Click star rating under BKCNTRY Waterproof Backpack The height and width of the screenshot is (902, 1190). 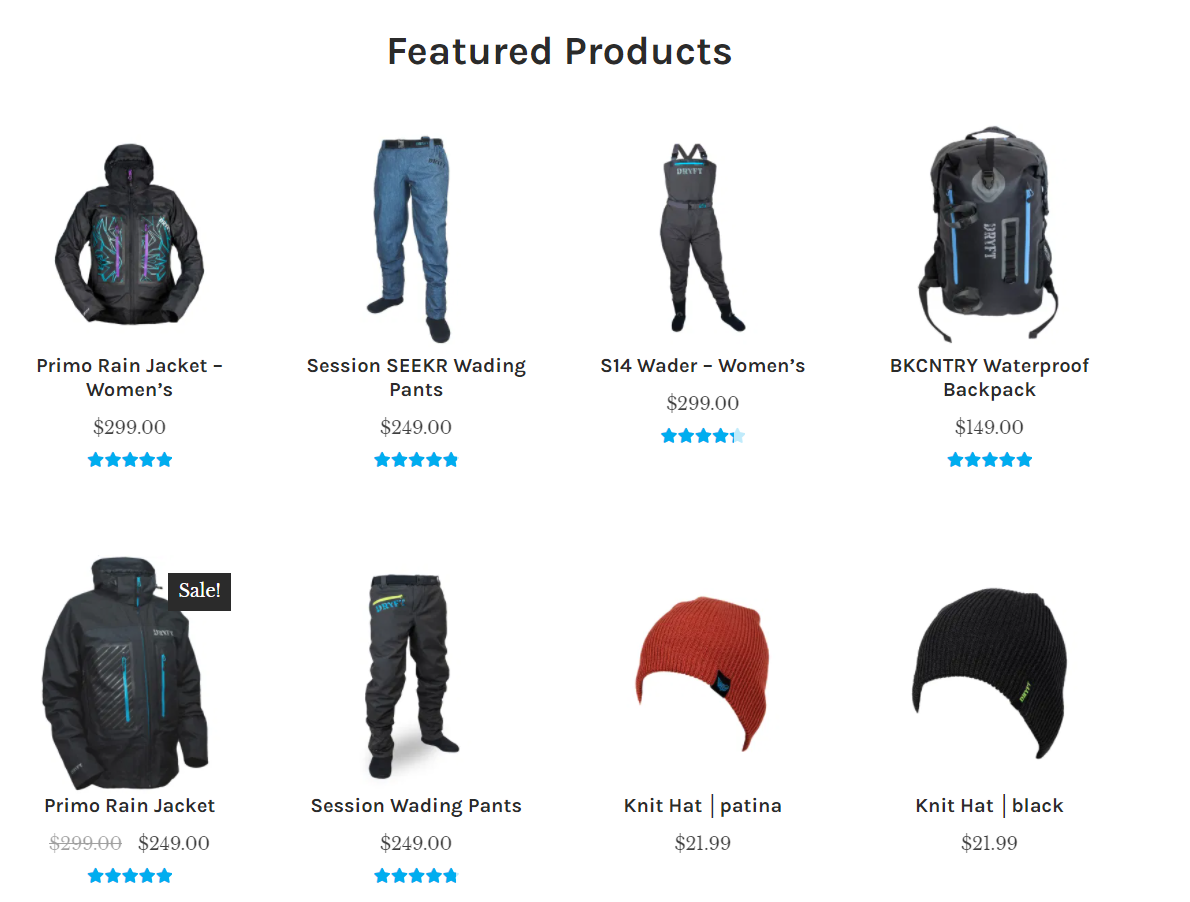tap(989, 460)
